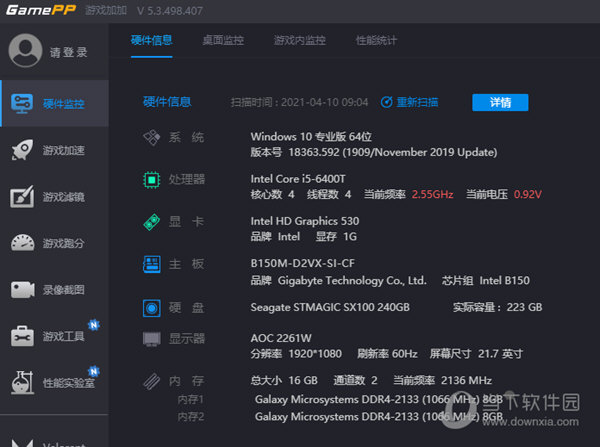Click the 223 GB capacity value
This screenshot has width=600, height=447.
[x=524, y=307]
